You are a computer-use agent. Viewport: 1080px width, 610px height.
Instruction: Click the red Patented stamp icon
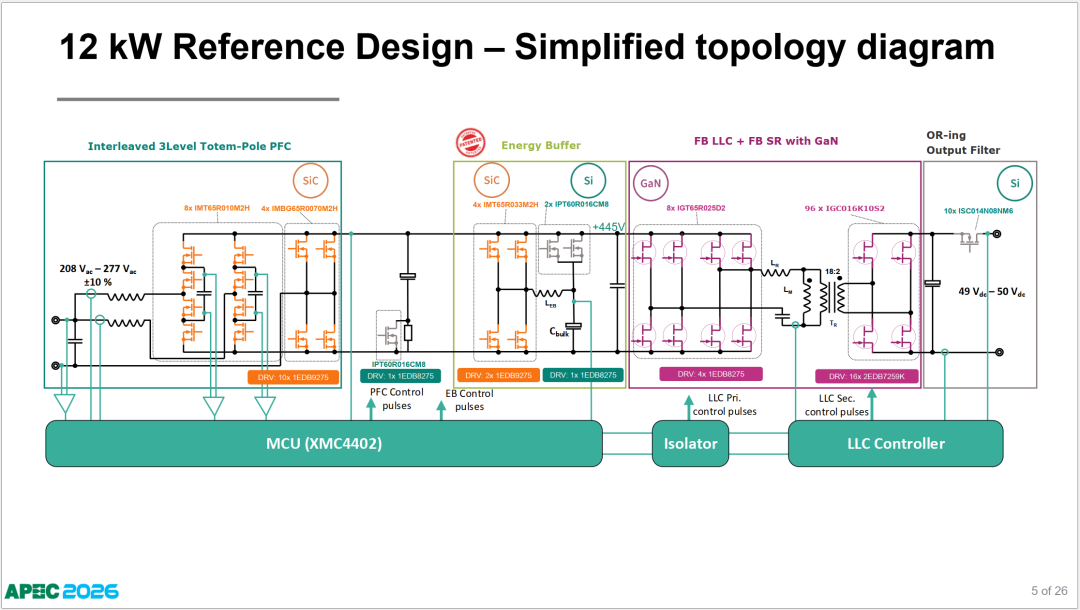(x=471, y=143)
